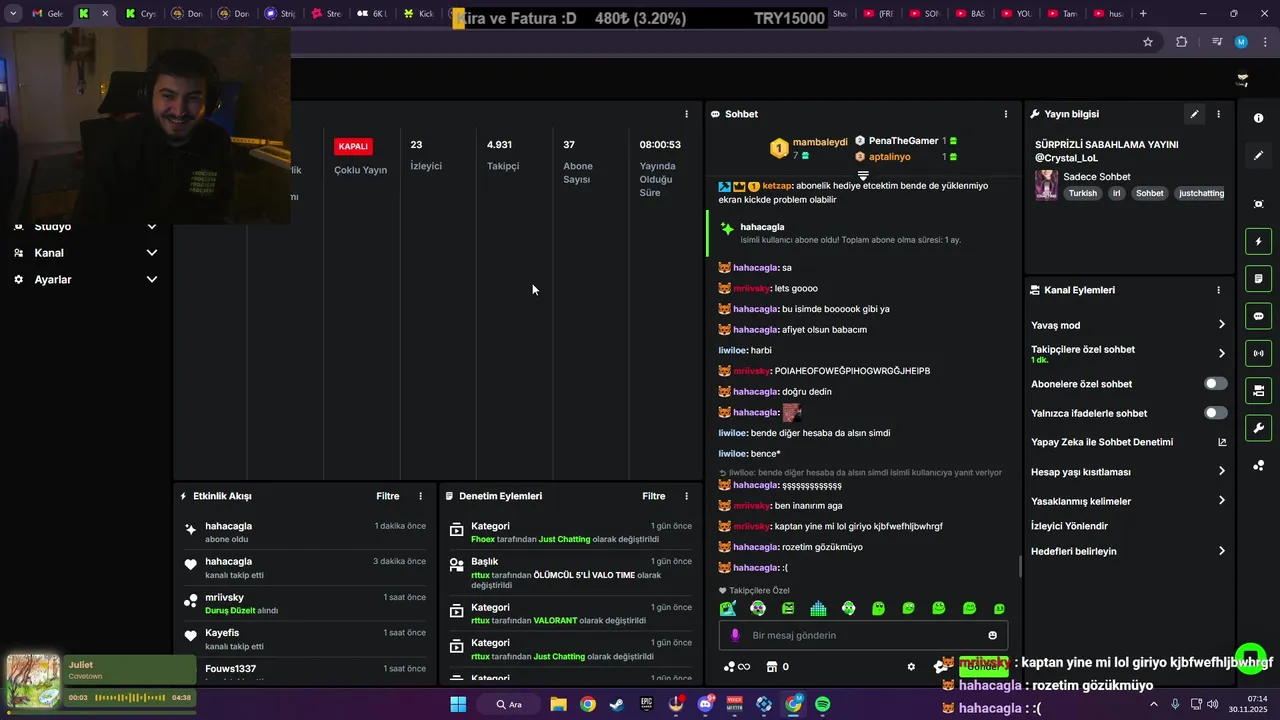Screen dimensions: 1280x720
Task: Open the shop icon showing 0
Action: (x=778, y=667)
